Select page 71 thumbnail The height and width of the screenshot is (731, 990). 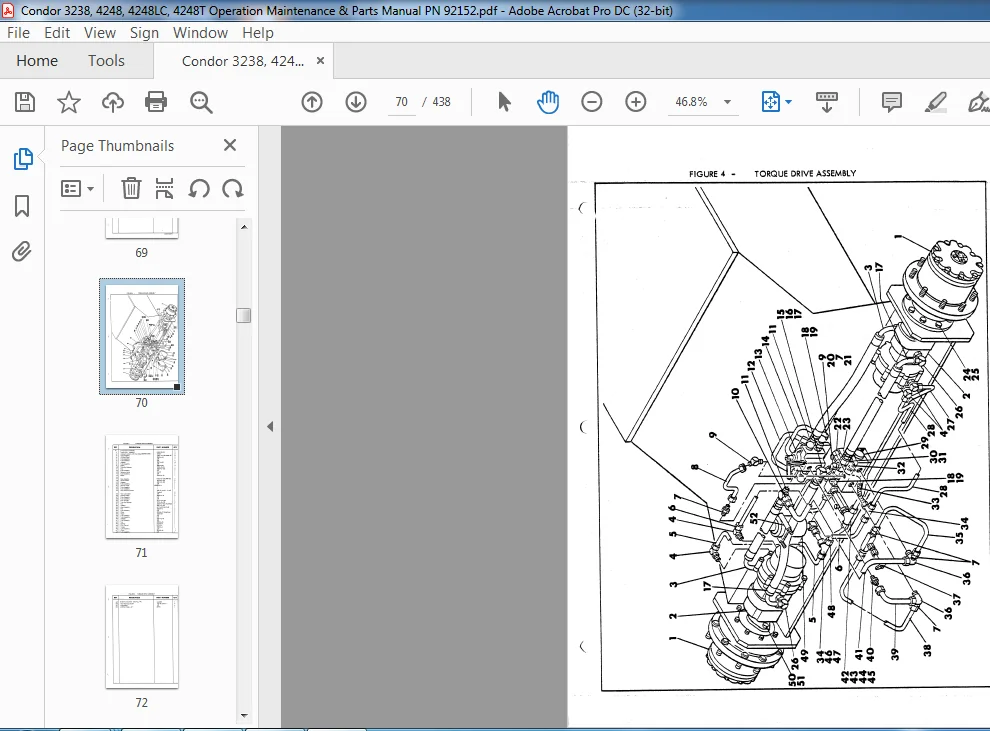pyautogui.click(x=142, y=487)
